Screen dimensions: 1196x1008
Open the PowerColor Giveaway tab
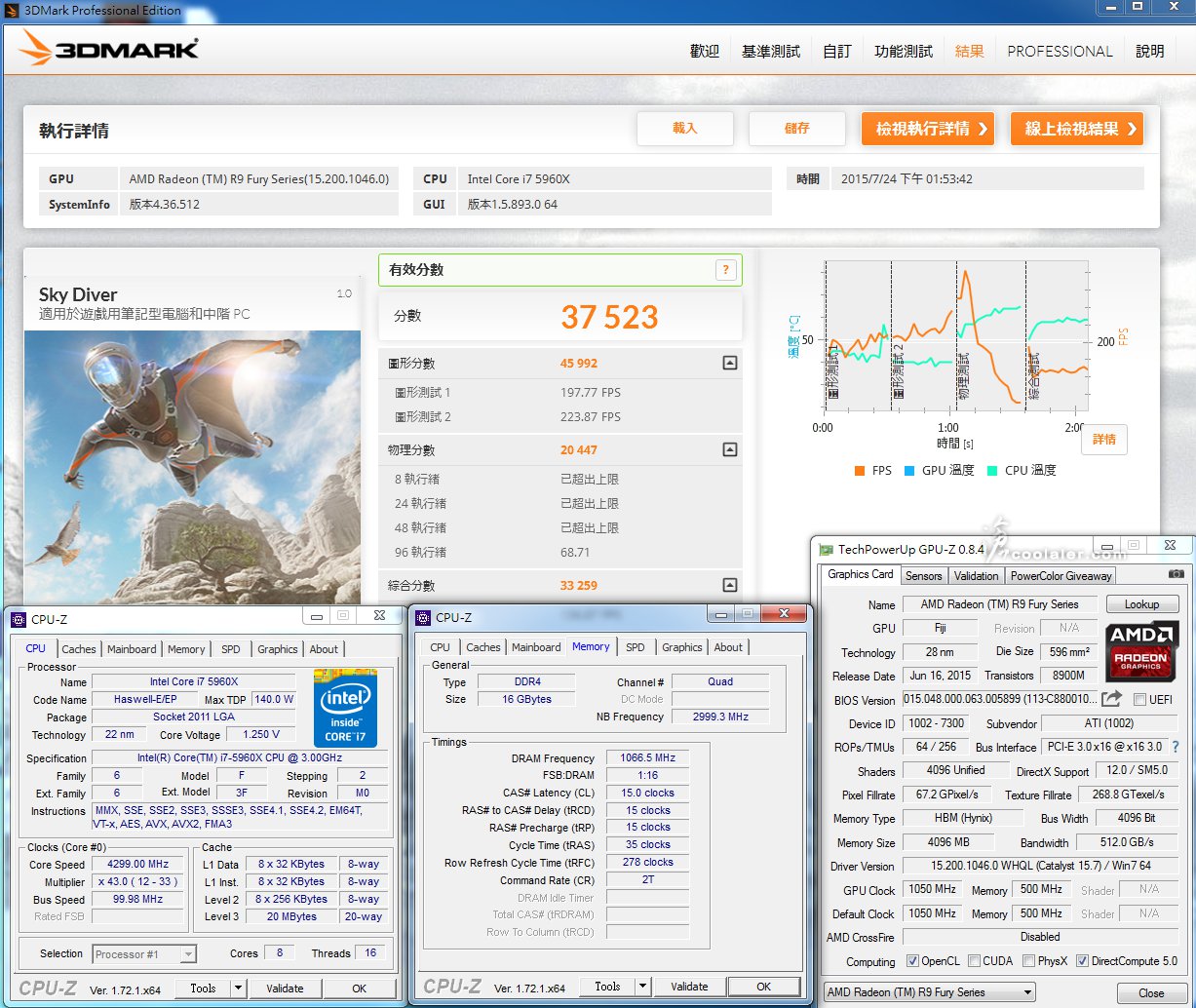click(1061, 575)
